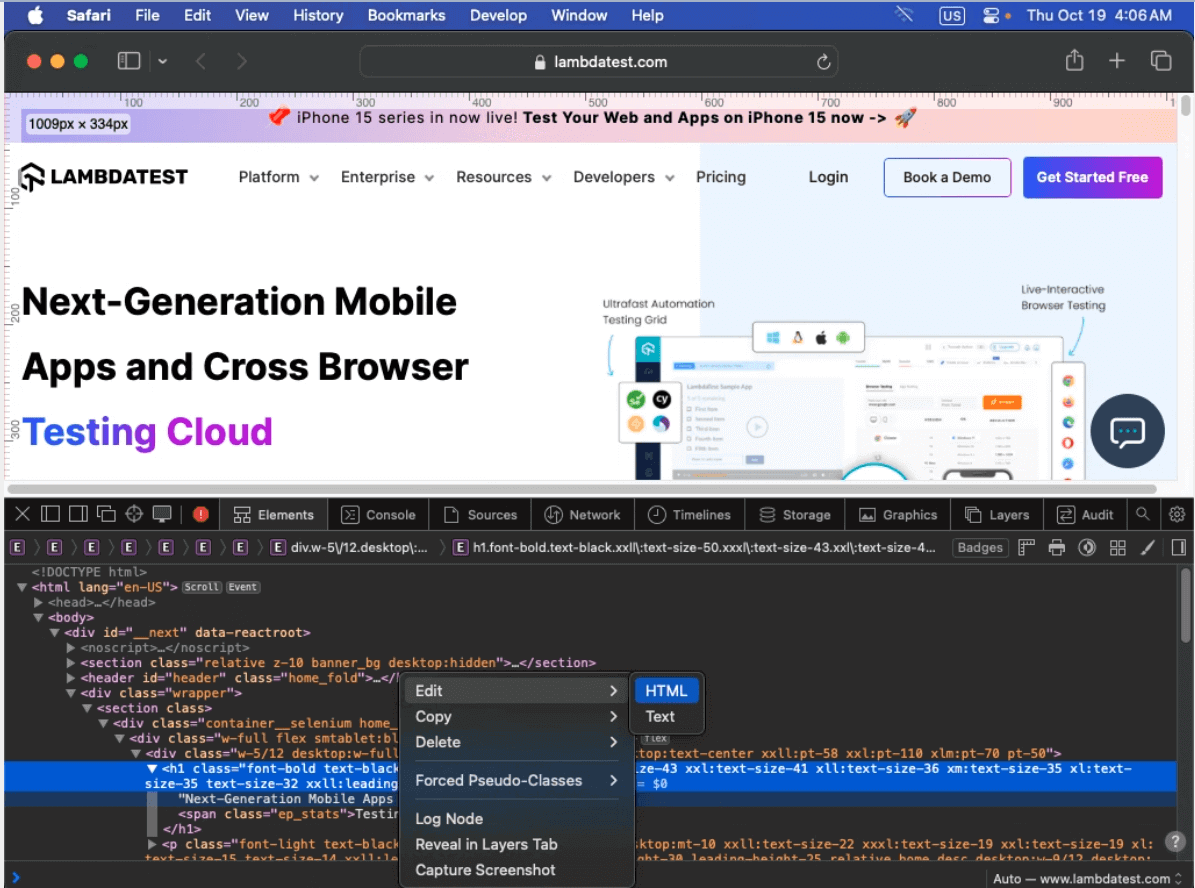The width and height of the screenshot is (1195, 888).
Task: Activate the element selection crosshair tool
Action: tap(134, 514)
